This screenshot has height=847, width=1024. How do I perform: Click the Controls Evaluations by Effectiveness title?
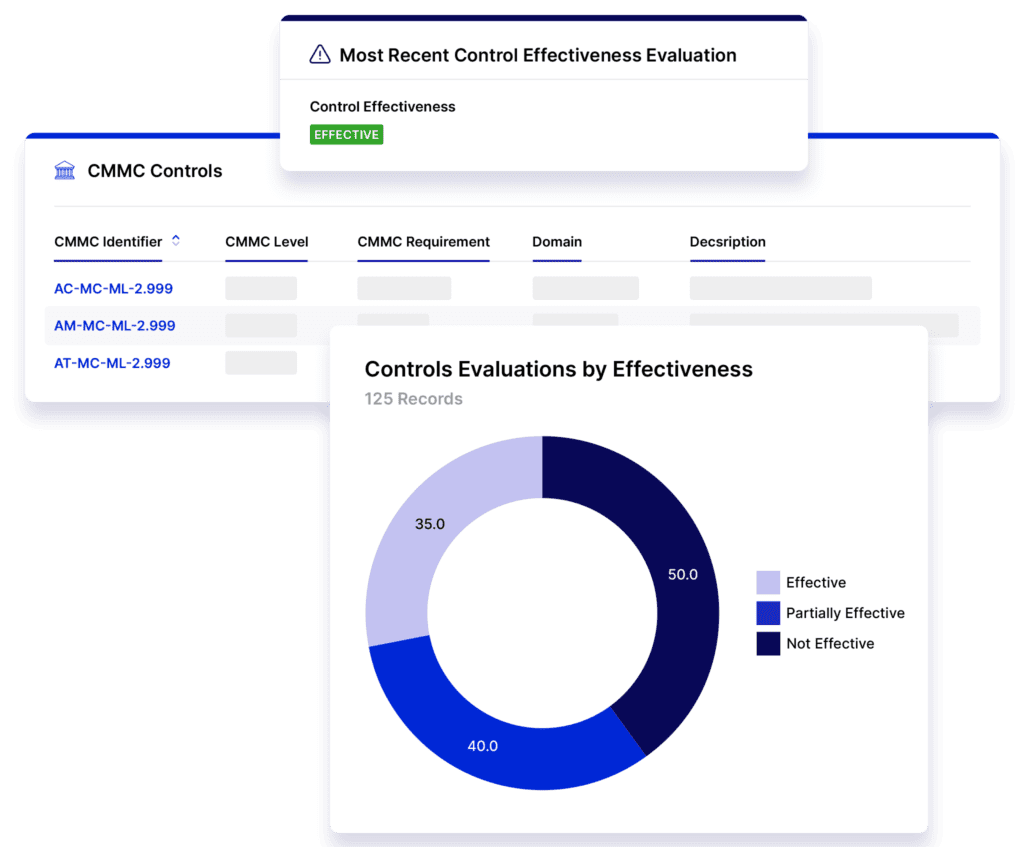558,369
